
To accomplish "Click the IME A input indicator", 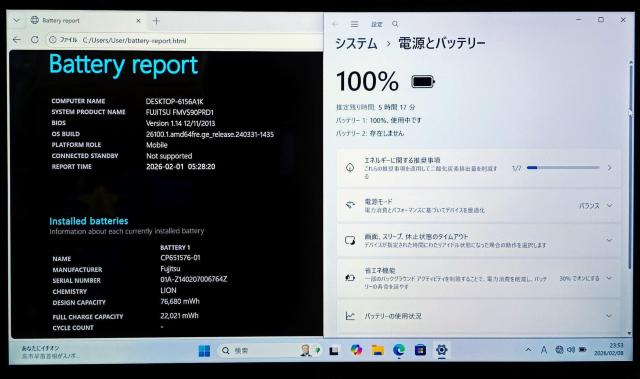I will 544,350.
